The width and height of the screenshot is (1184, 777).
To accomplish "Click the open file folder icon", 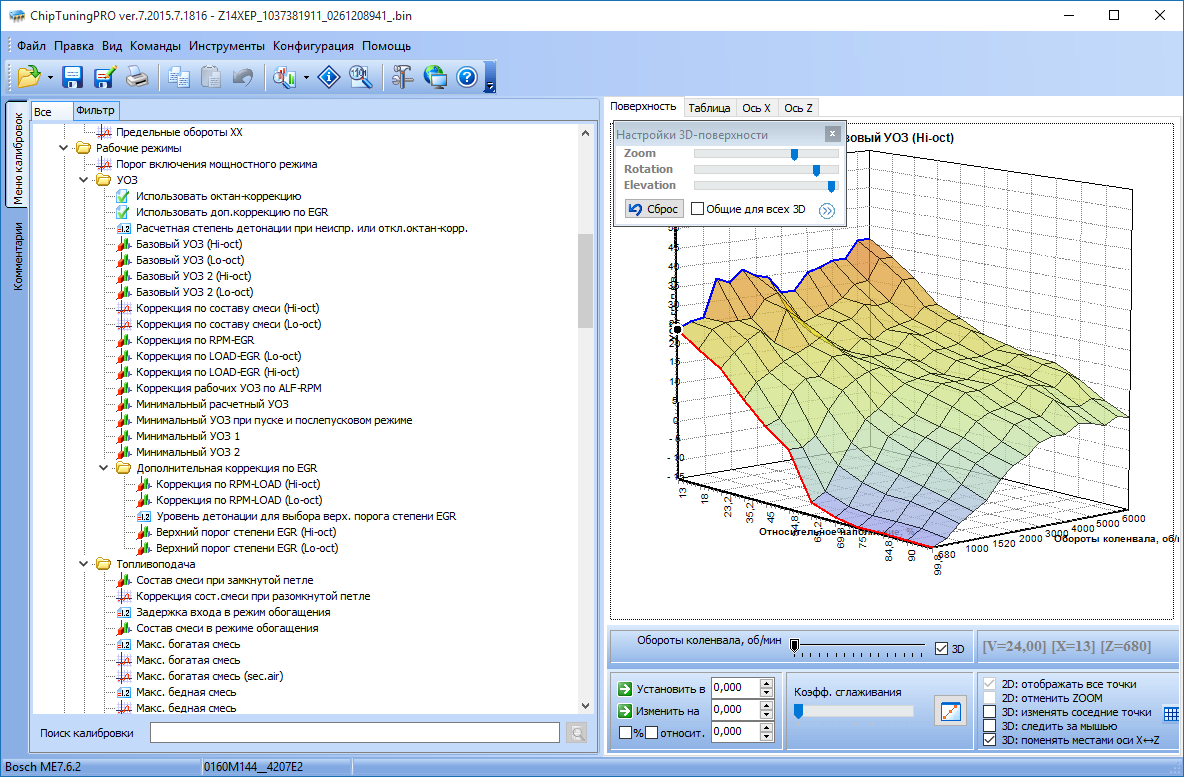I will [28, 78].
